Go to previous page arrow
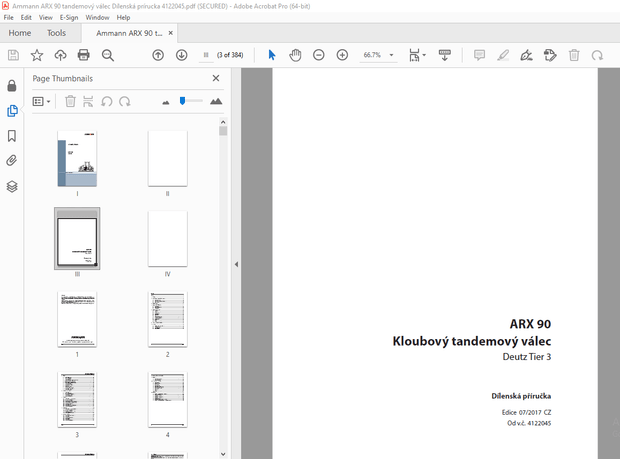The width and height of the screenshot is (620, 459). click(x=158, y=55)
